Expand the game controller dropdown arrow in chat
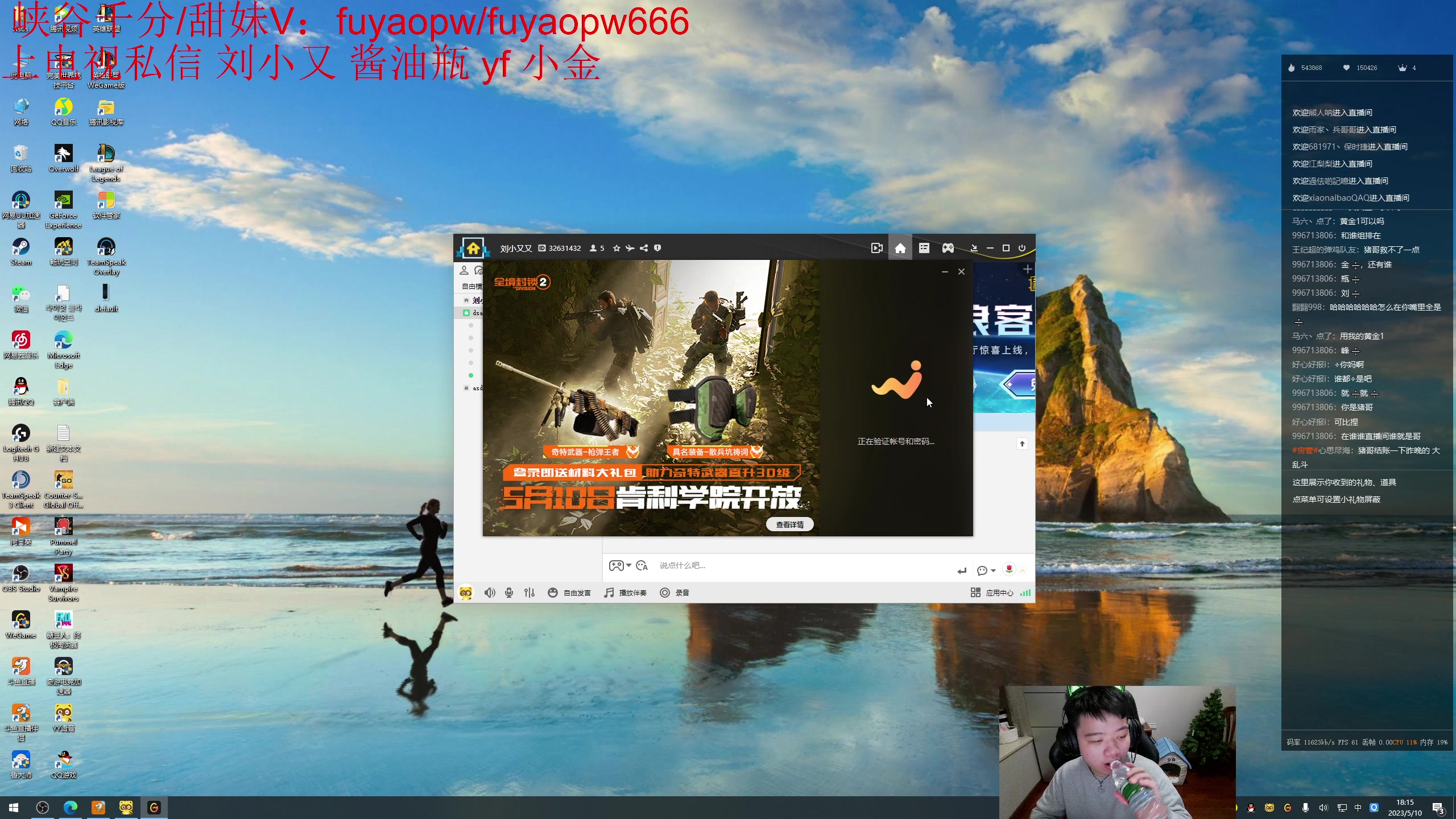 click(628, 565)
